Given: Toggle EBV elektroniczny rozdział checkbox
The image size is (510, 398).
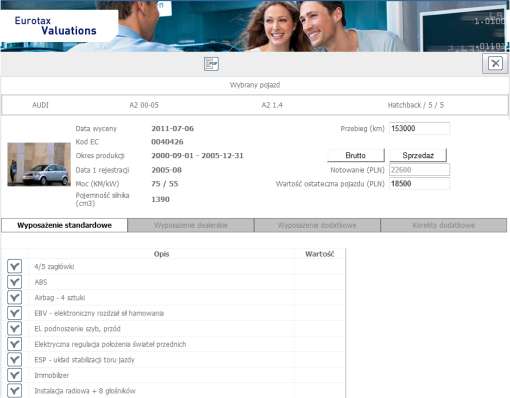Looking at the screenshot, I should pos(14,313).
